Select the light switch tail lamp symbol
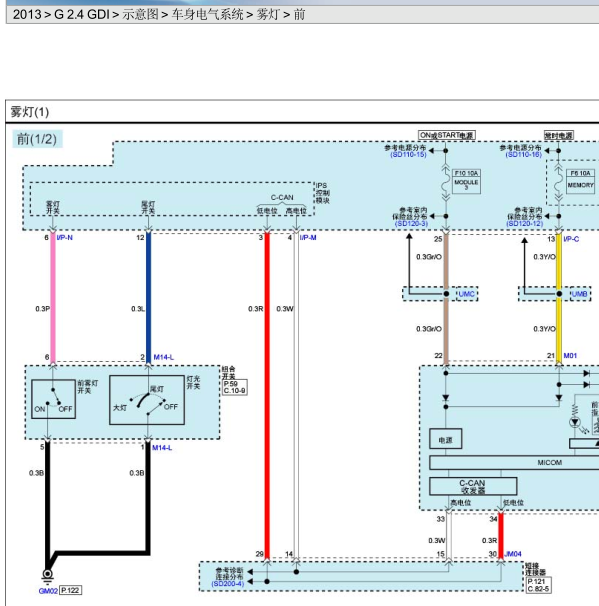 pos(147,400)
